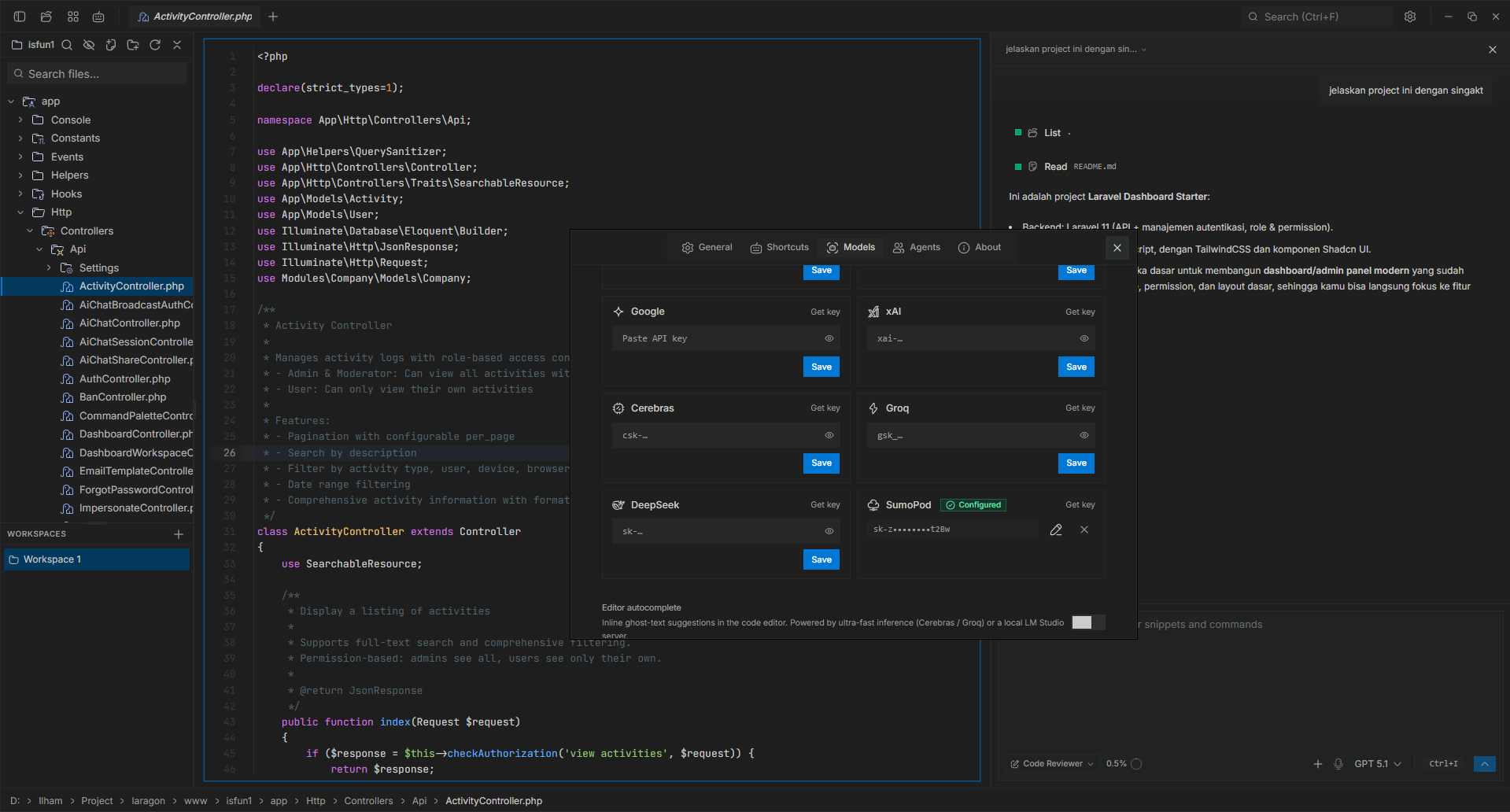This screenshot has width=1510, height=812.
Task: Save the Google API key
Action: tap(821, 367)
